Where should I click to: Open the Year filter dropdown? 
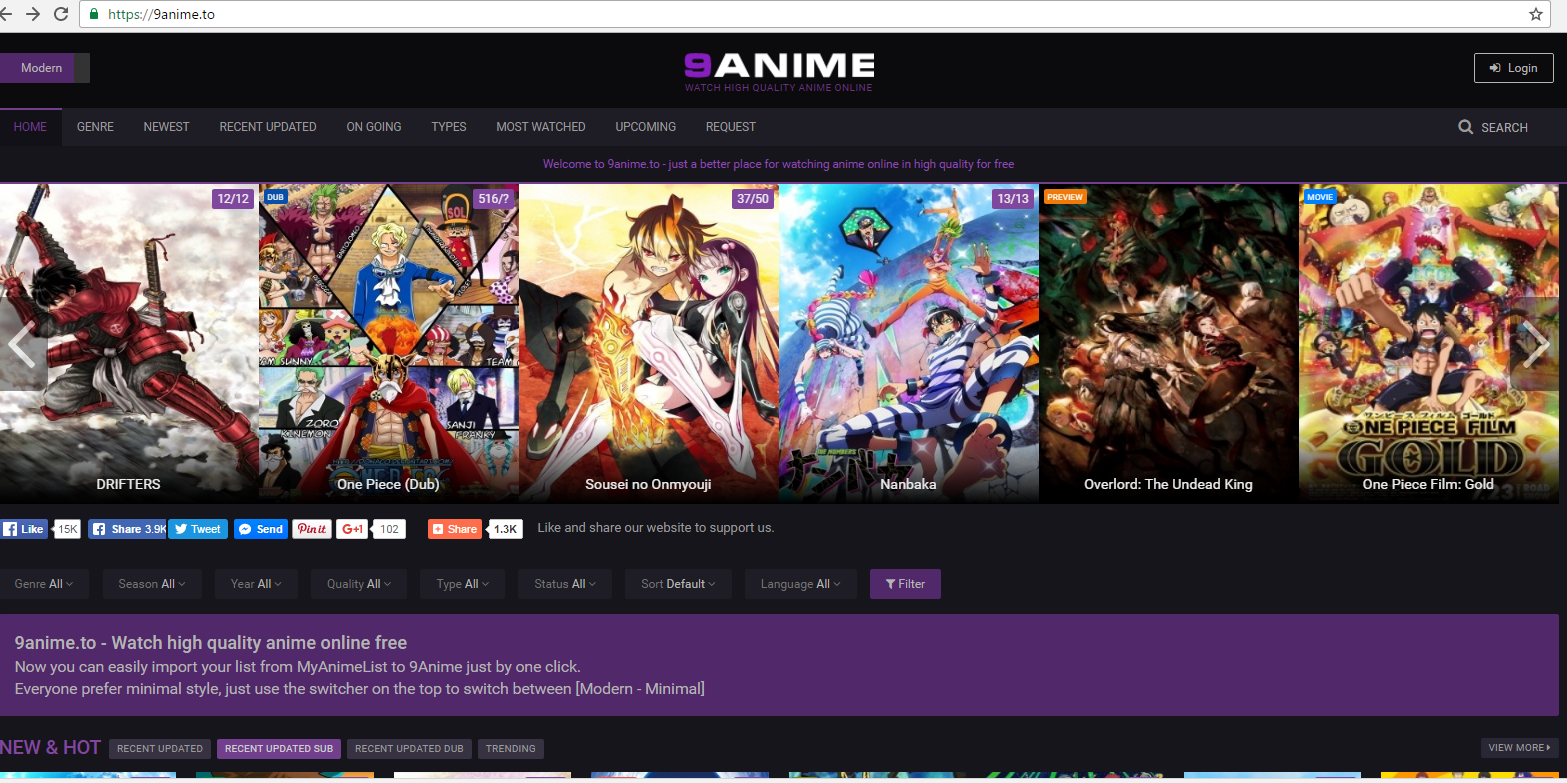(x=256, y=584)
